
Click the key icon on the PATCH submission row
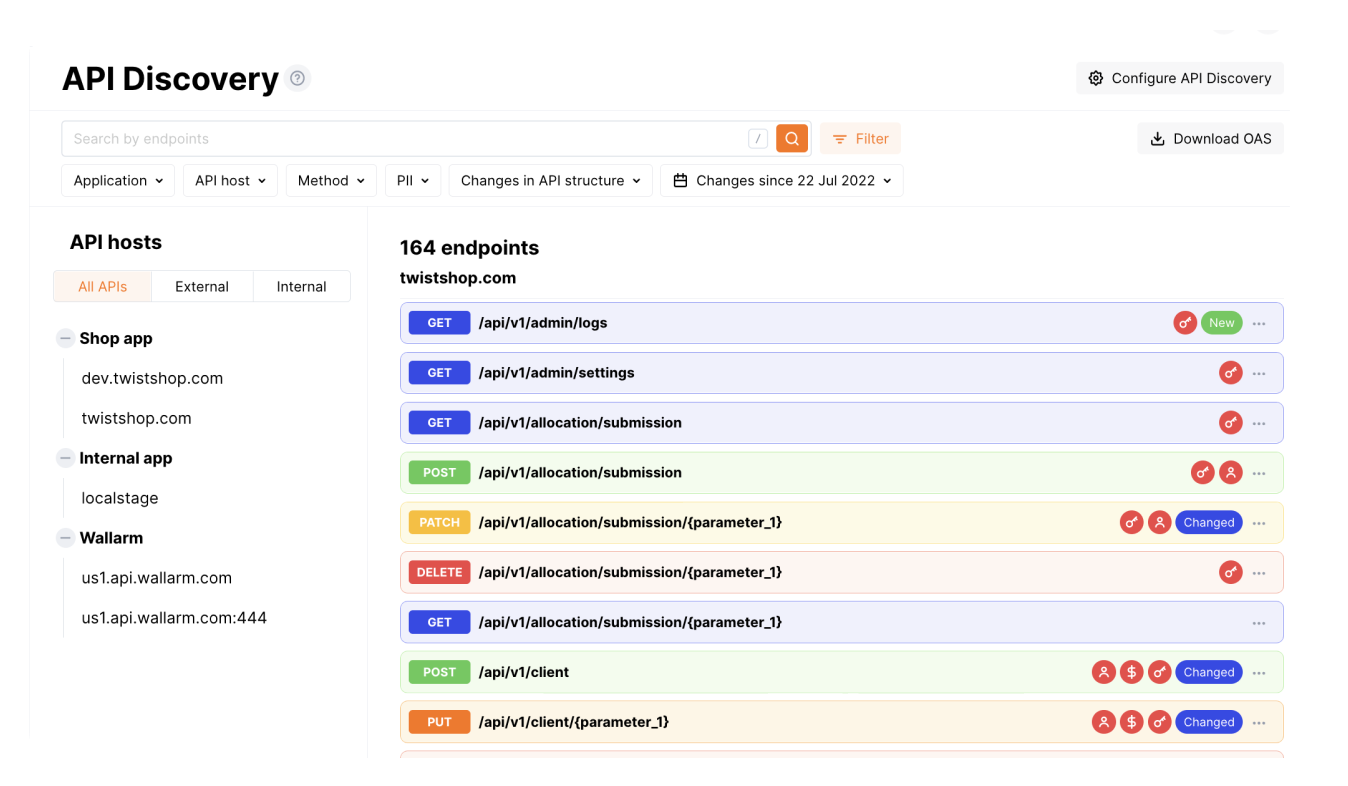tap(1131, 523)
